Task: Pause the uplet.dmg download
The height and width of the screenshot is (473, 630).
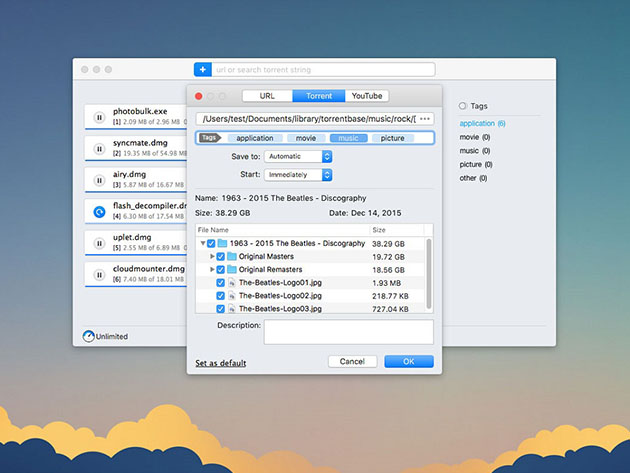Action: click(99, 243)
